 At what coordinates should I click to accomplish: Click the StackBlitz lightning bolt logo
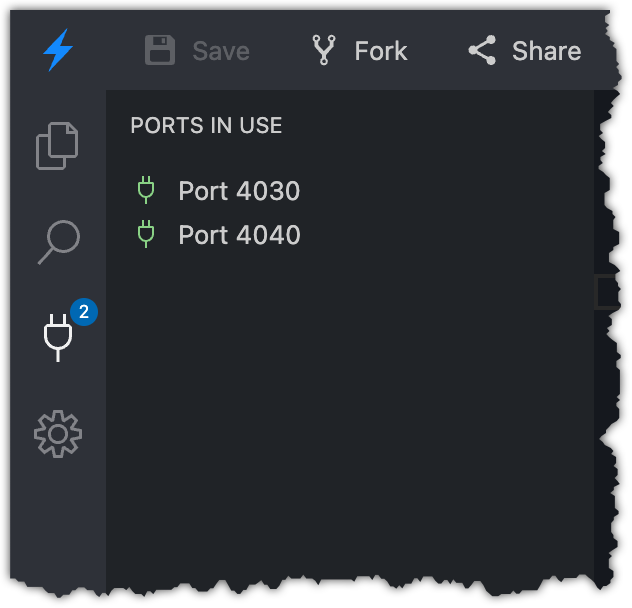coord(58,50)
